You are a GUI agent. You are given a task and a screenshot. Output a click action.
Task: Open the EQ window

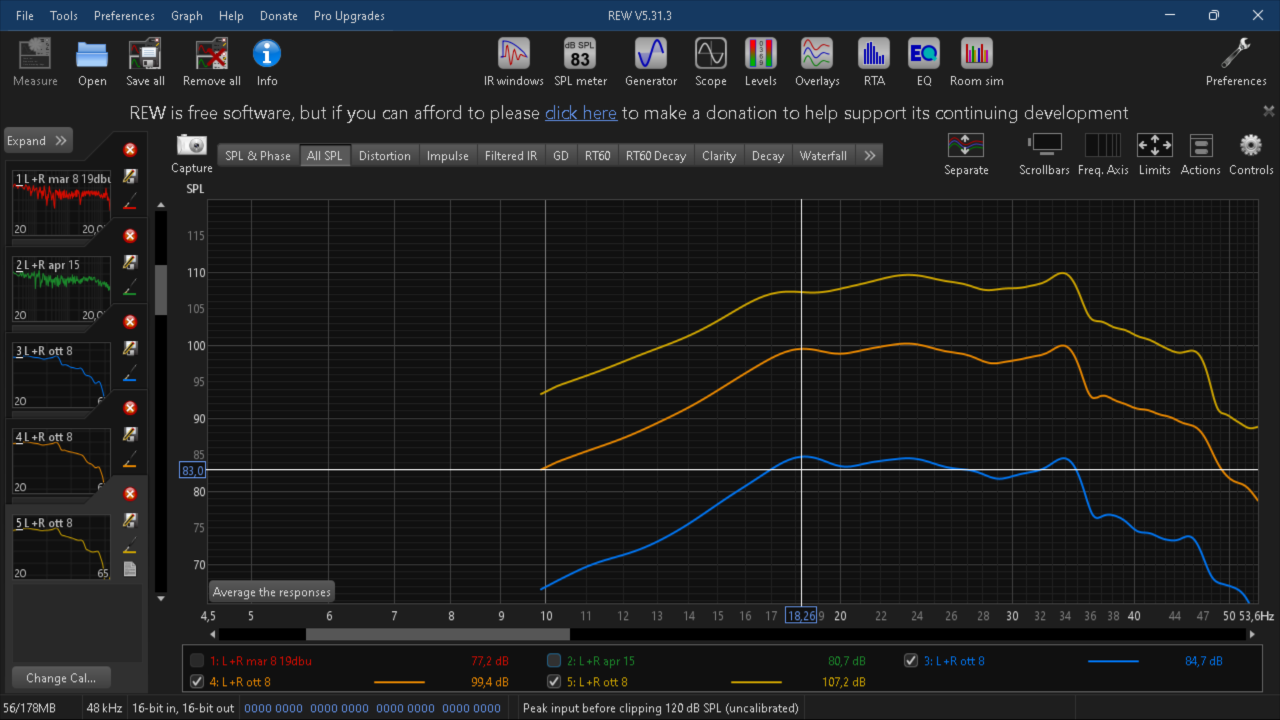tap(924, 62)
